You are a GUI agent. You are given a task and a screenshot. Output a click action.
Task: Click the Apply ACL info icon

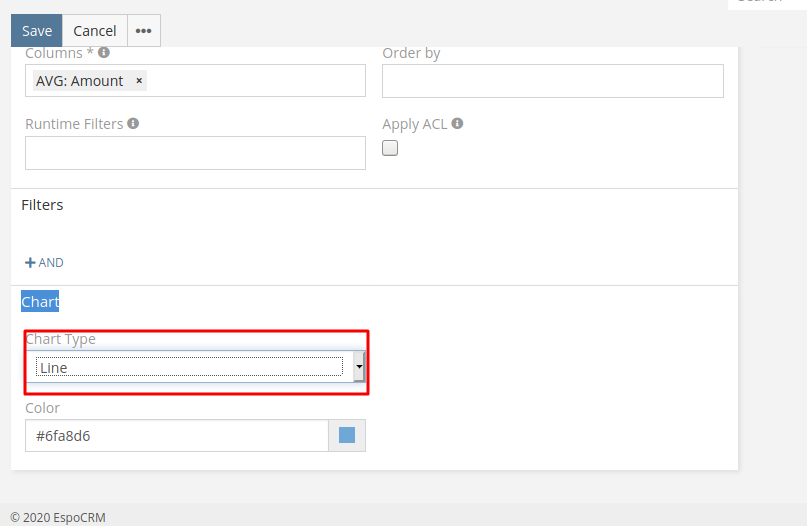pyautogui.click(x=457, y=124)
